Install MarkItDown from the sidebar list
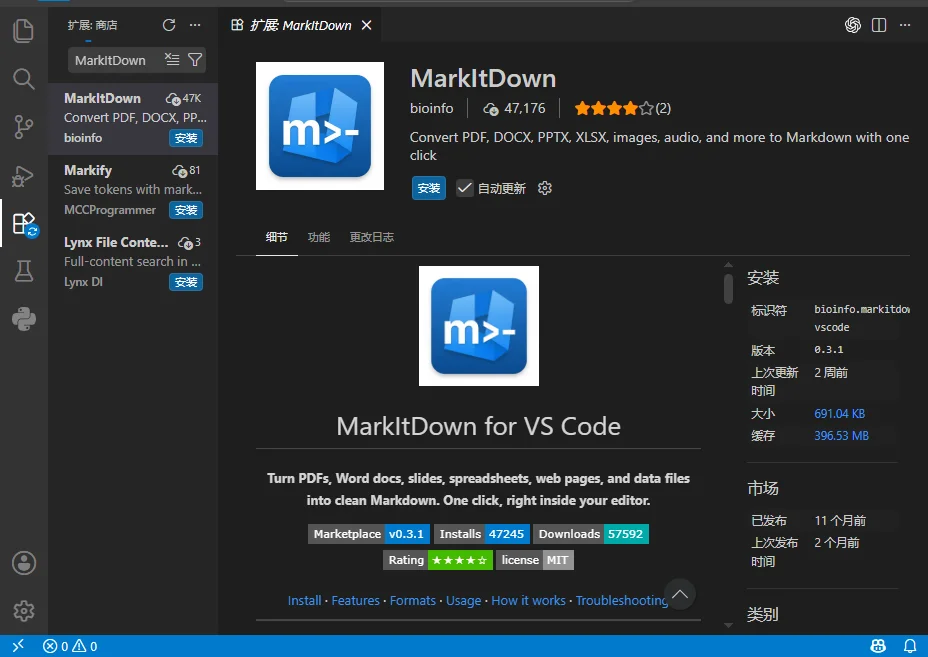Screen dimensions: 928x657 186,138
